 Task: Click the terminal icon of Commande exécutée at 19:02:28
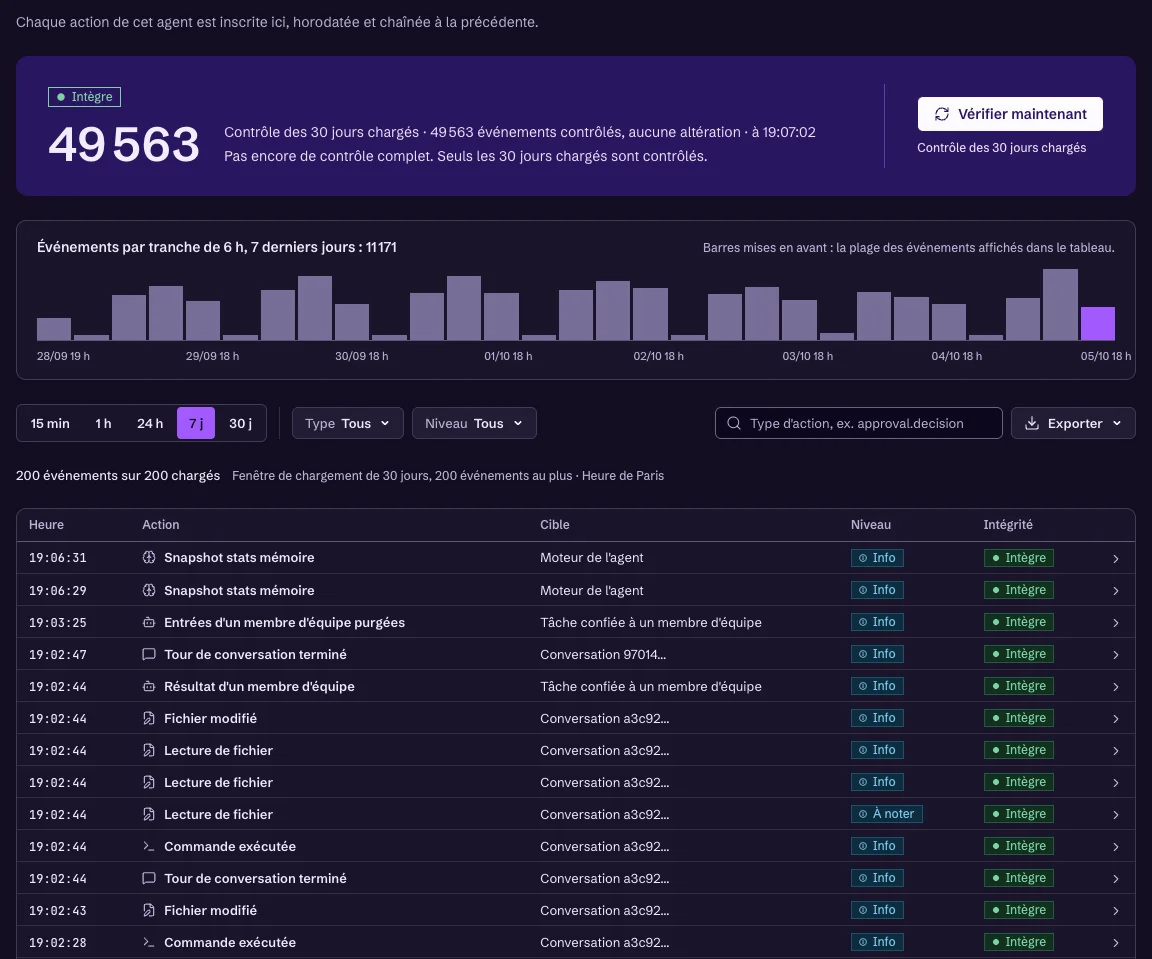coord(148,942)
